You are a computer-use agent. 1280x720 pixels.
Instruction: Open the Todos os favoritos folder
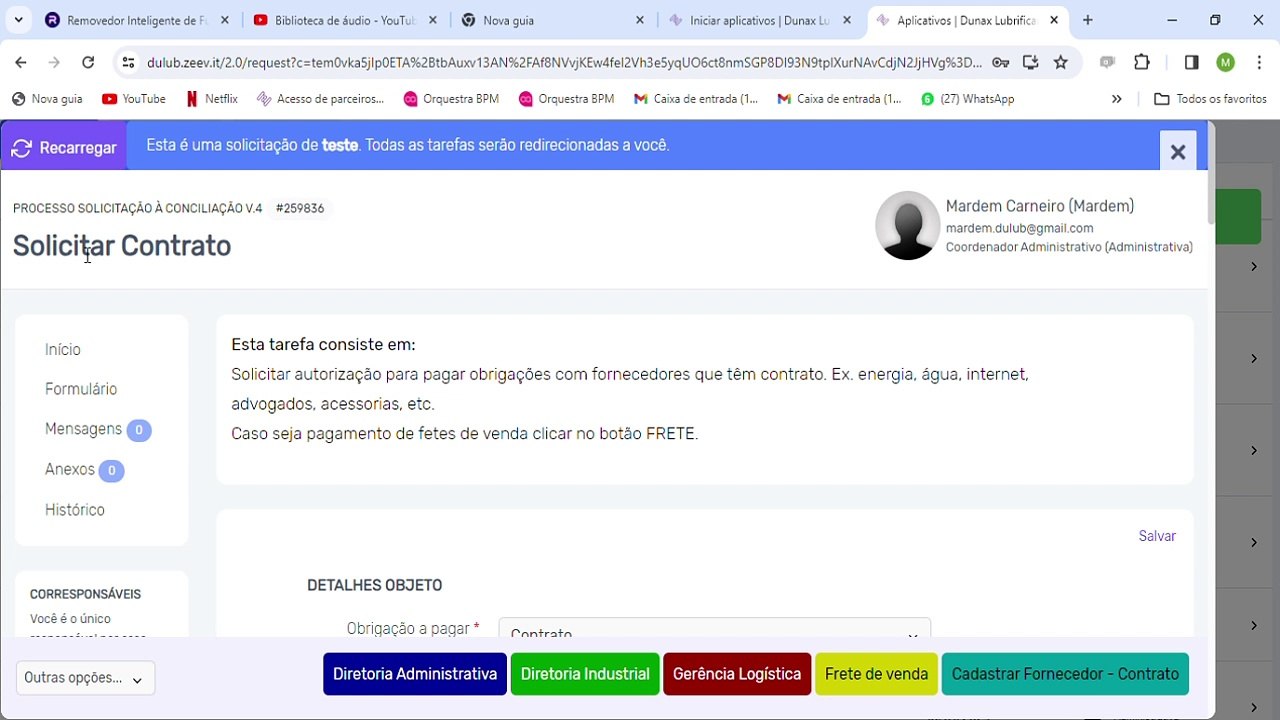pos(1210,99)
